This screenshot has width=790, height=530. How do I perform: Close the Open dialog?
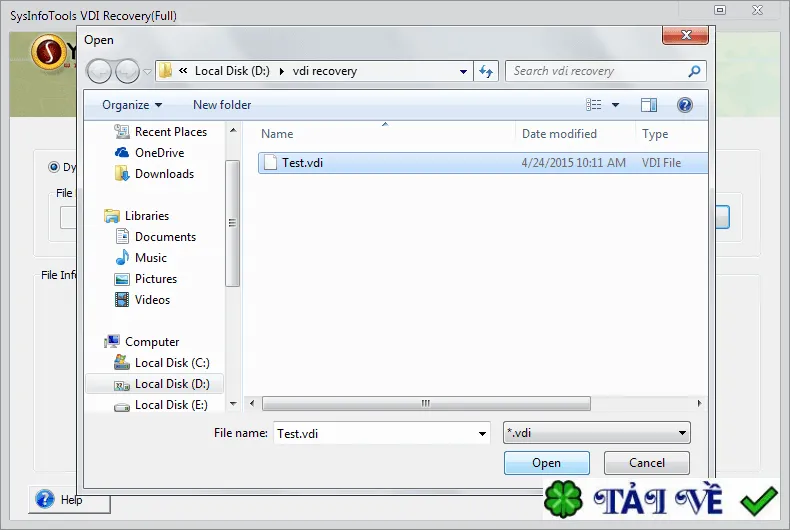tap(685, 35)
